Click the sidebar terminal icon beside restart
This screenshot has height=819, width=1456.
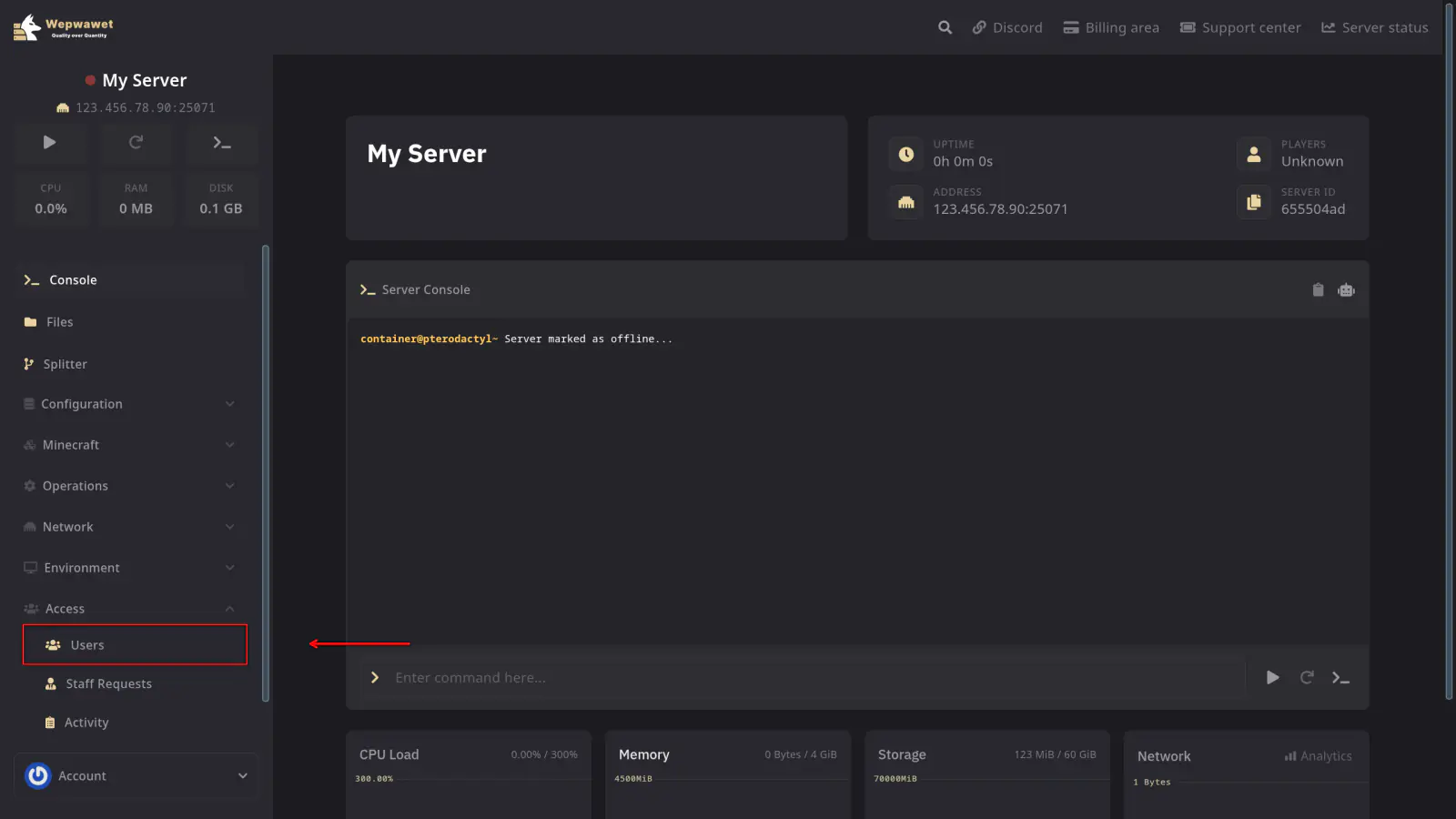pos(221,142)
